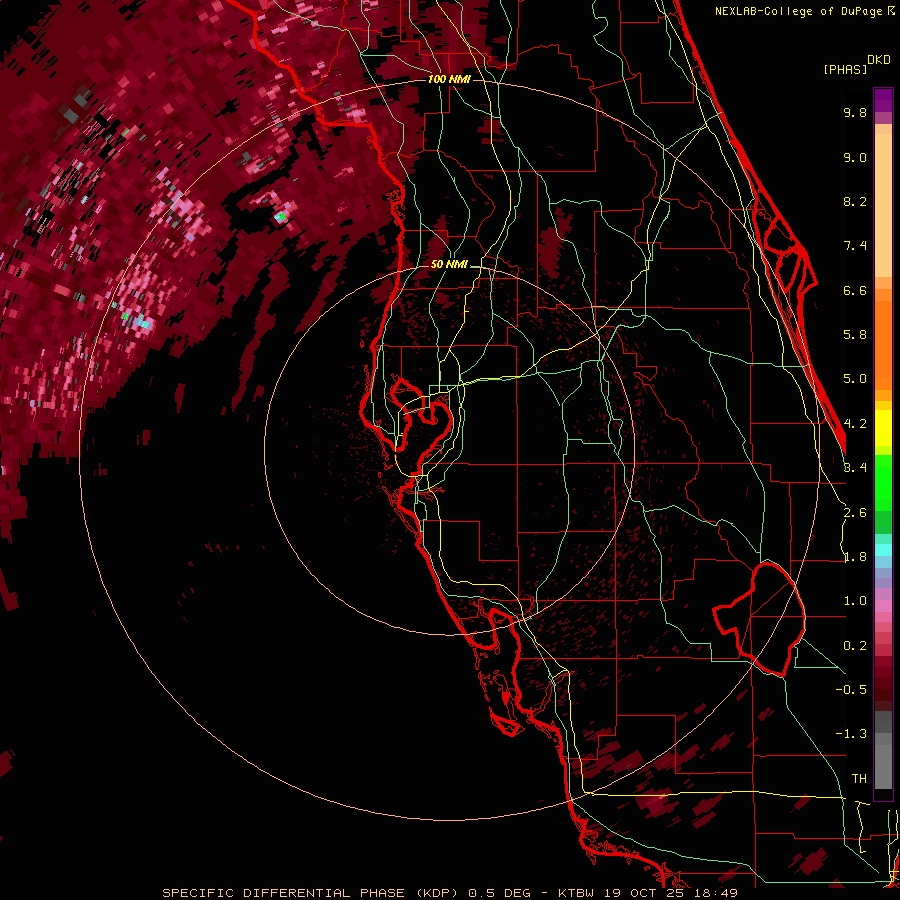Click the TH threshold label

(x=859, y=779)
